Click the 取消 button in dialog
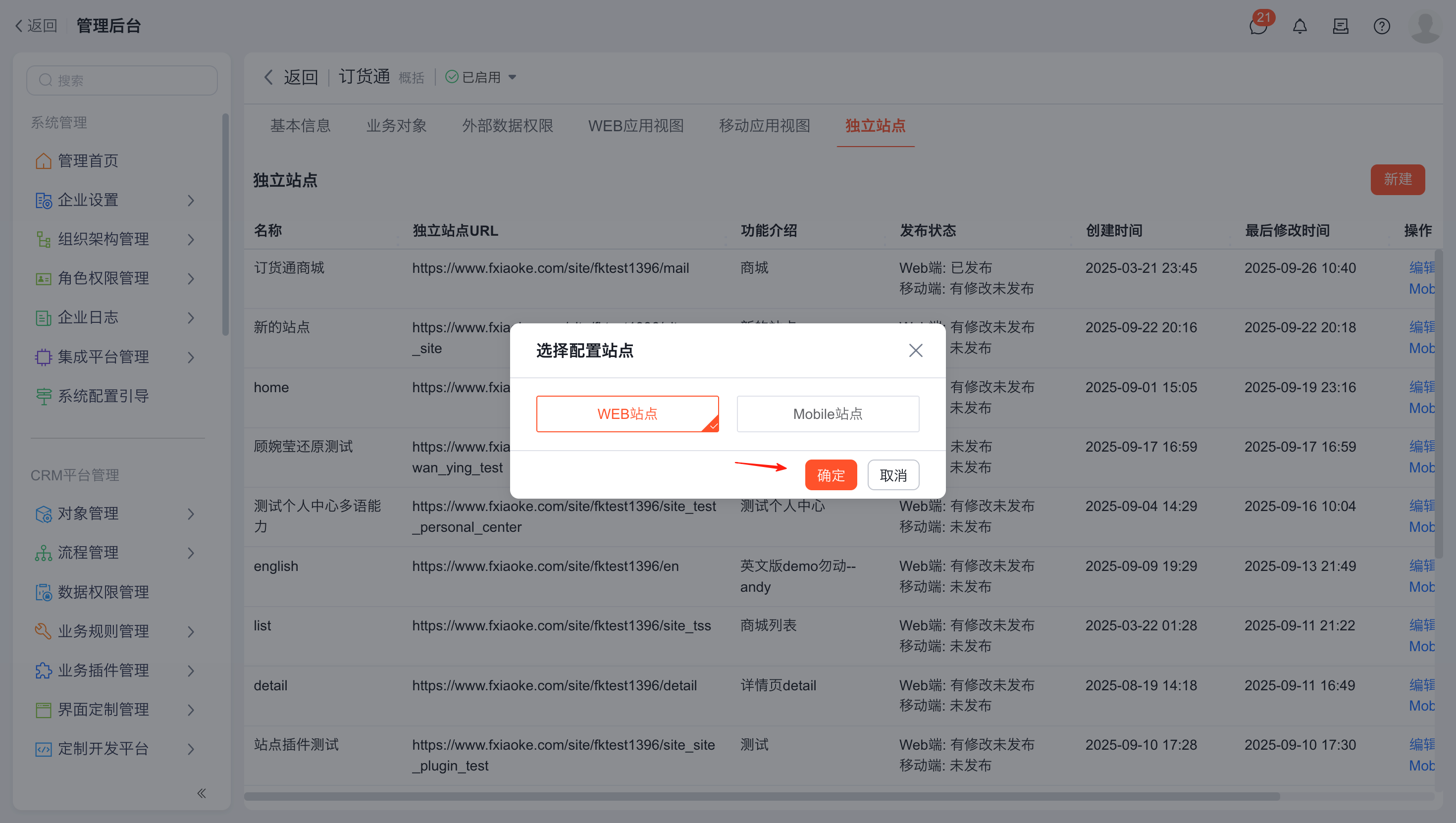Viewport: 1456px width, 823px height. pos(893,475)
